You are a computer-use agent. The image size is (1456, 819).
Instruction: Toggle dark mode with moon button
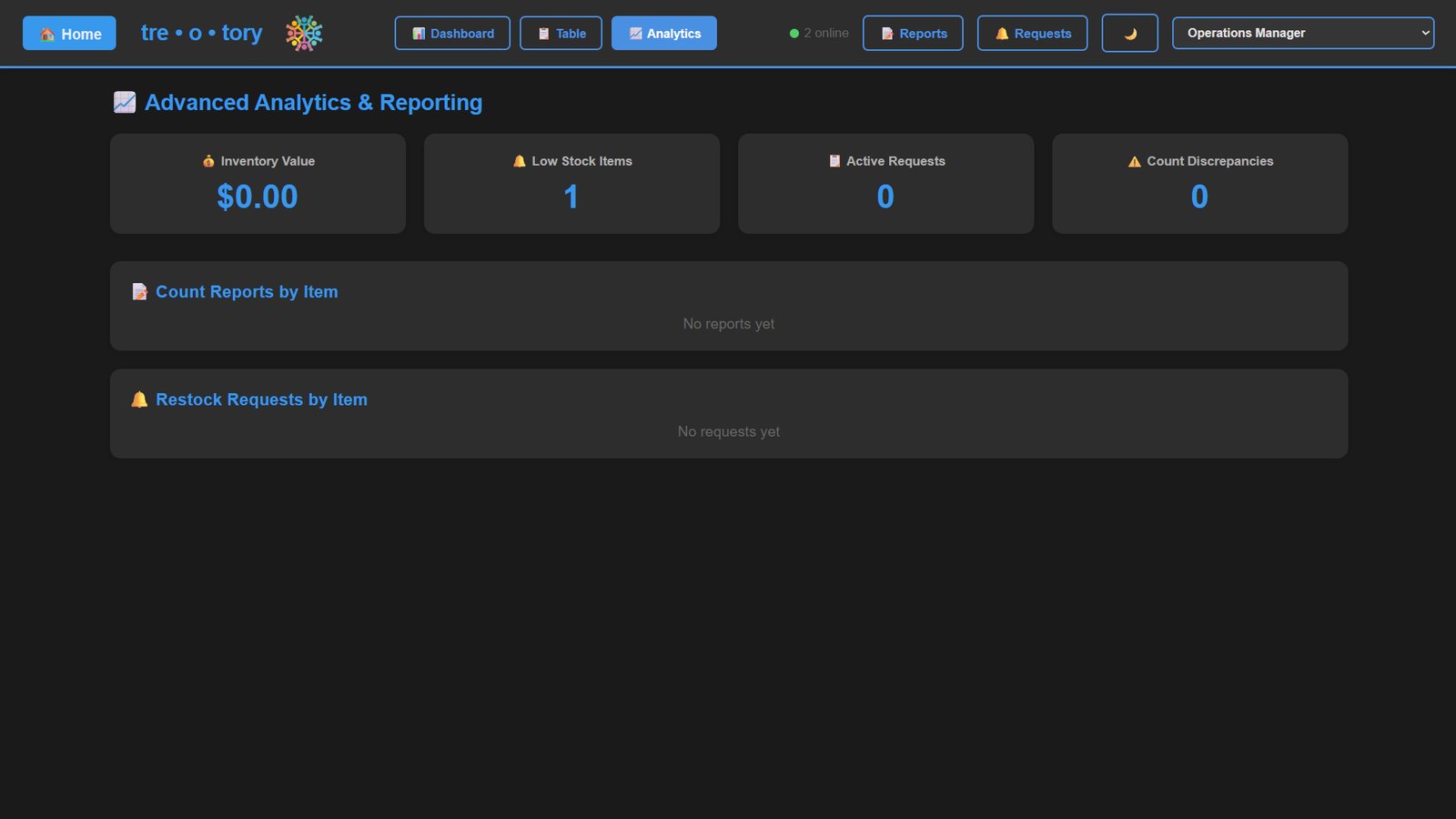(x=1130, y=34)
